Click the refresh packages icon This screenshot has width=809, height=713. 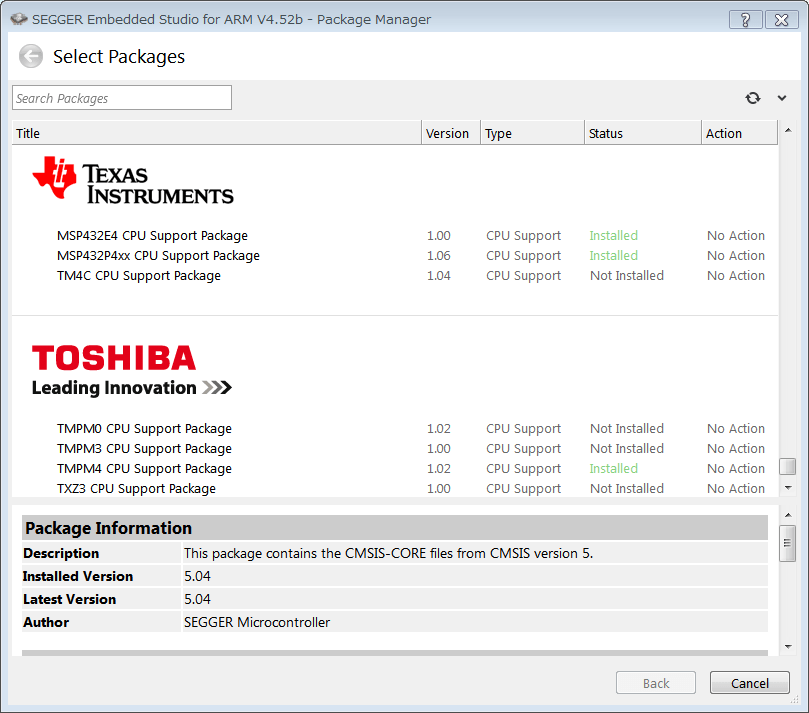click(x=753, y=98)
